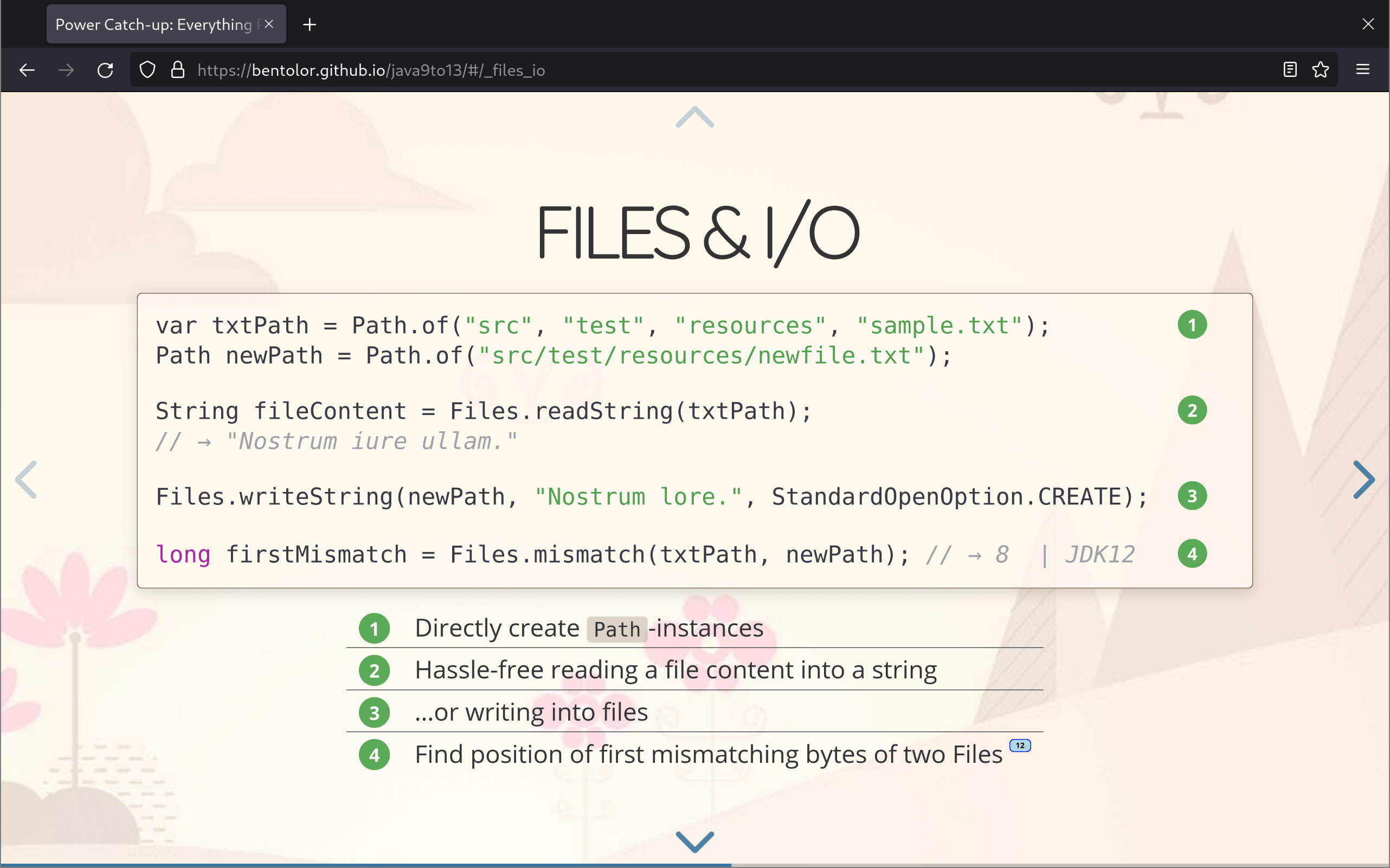Open the browser hamburger menu

1363,69
